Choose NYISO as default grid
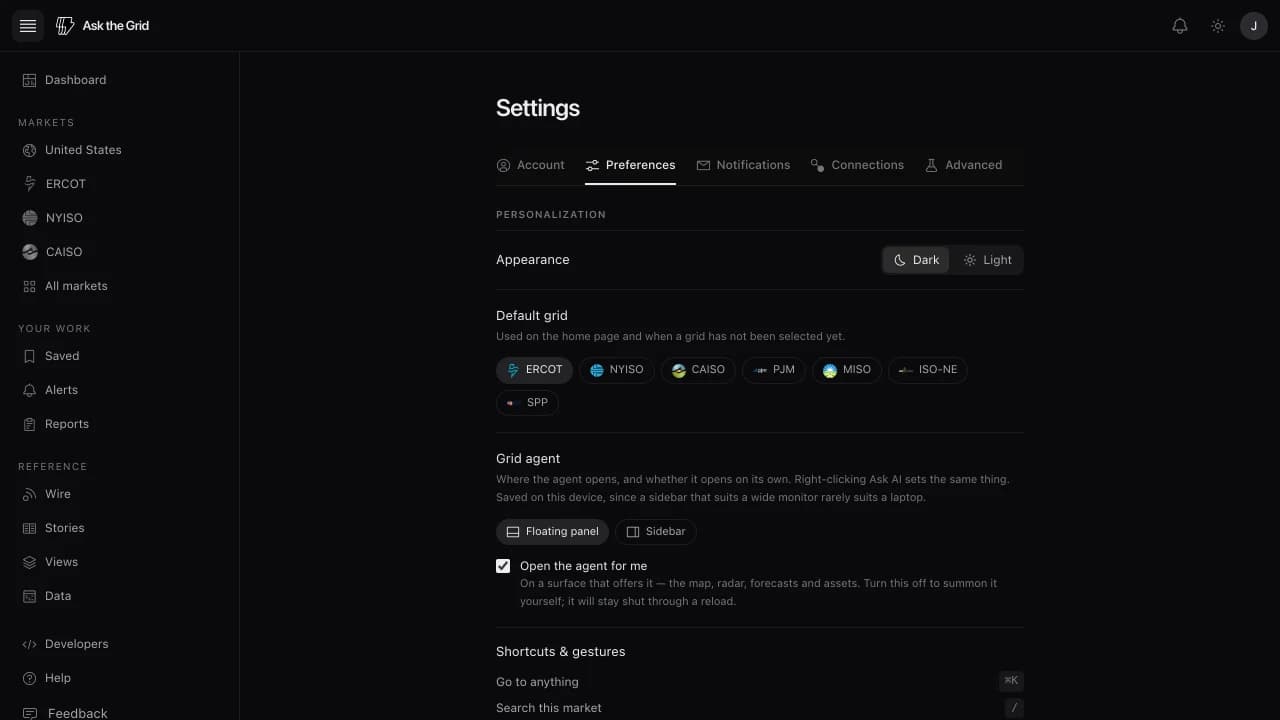 click(x=617, y=370)
